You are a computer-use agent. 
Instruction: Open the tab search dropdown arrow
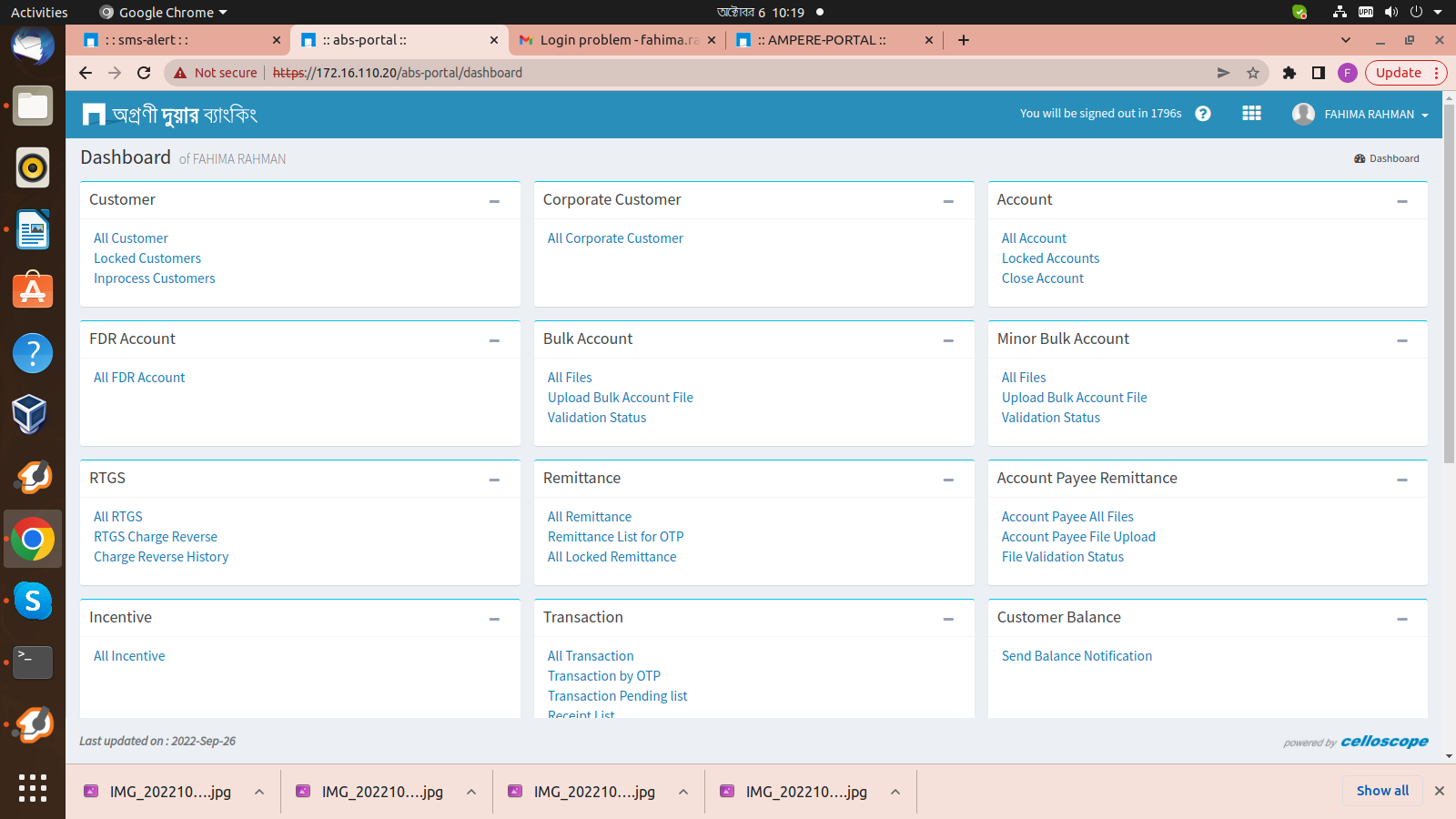[x=1346, y=40]
